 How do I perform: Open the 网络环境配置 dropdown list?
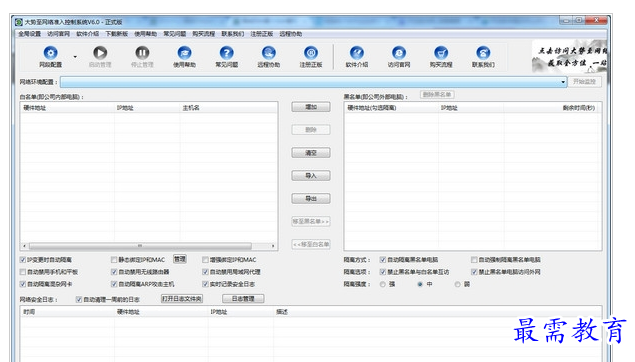[x=563, y=82]
